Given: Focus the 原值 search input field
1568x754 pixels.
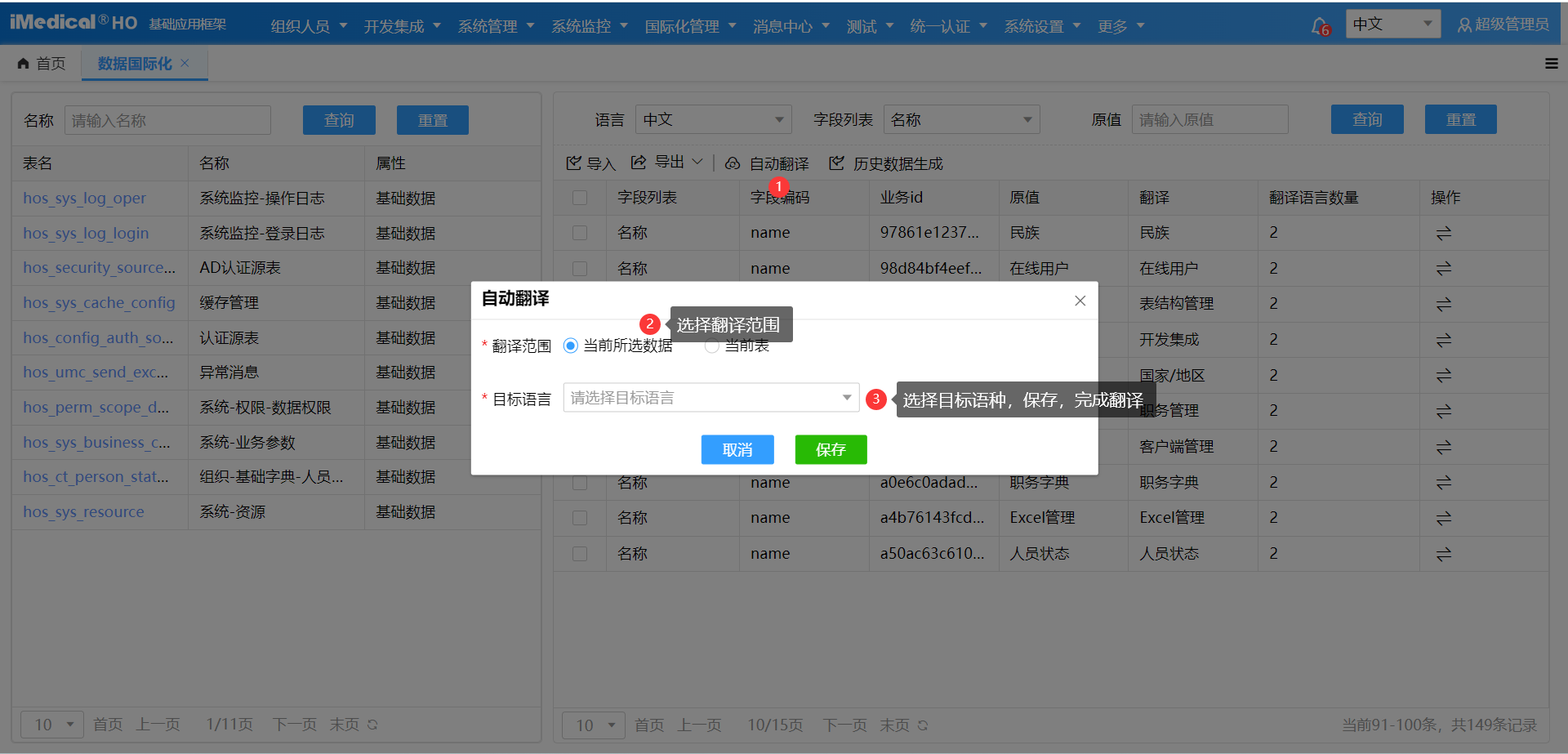Looking at the screenshot, I should click(1209, 119).
